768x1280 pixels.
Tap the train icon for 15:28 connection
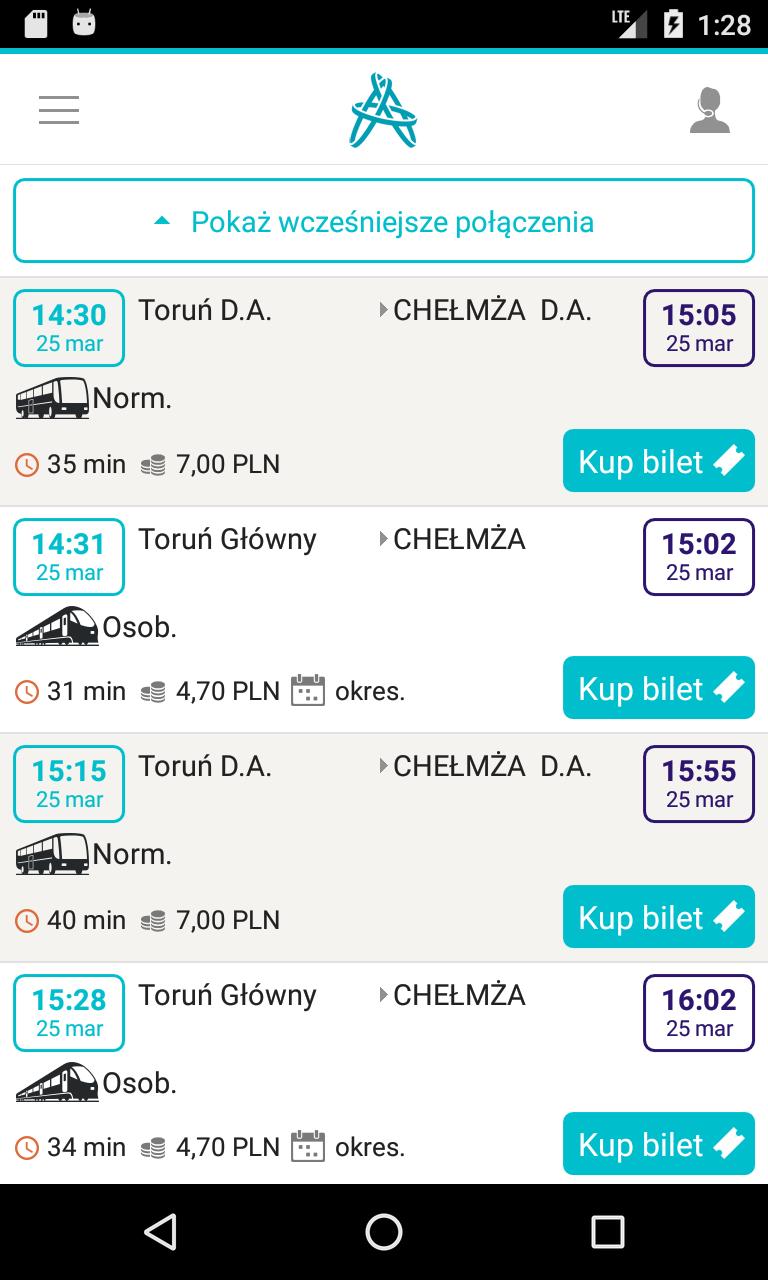(57, 1083)
